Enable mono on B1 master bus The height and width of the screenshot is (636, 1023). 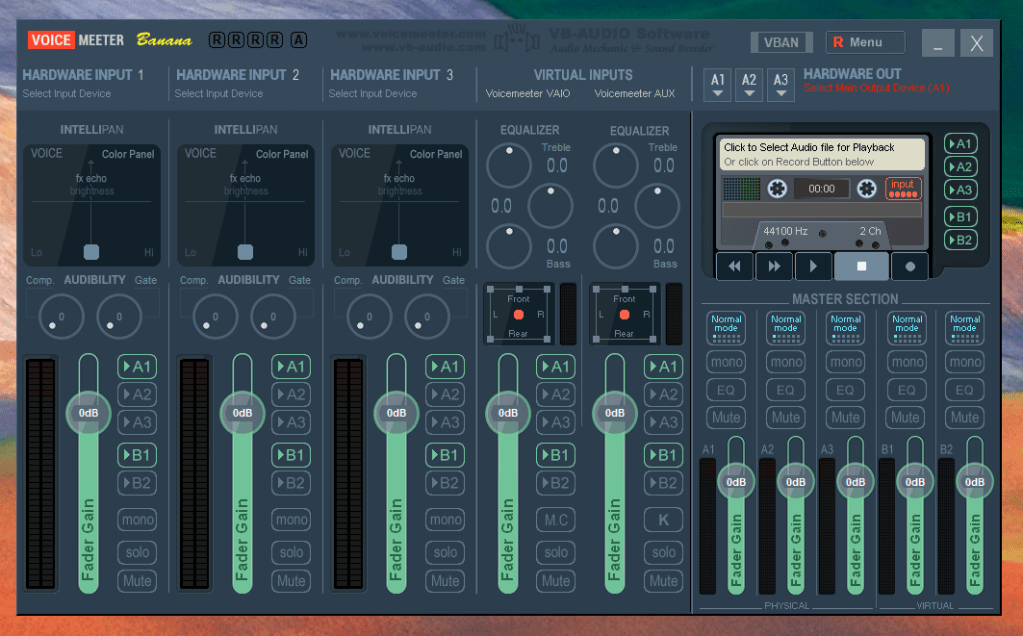click(x=907, y=362)
